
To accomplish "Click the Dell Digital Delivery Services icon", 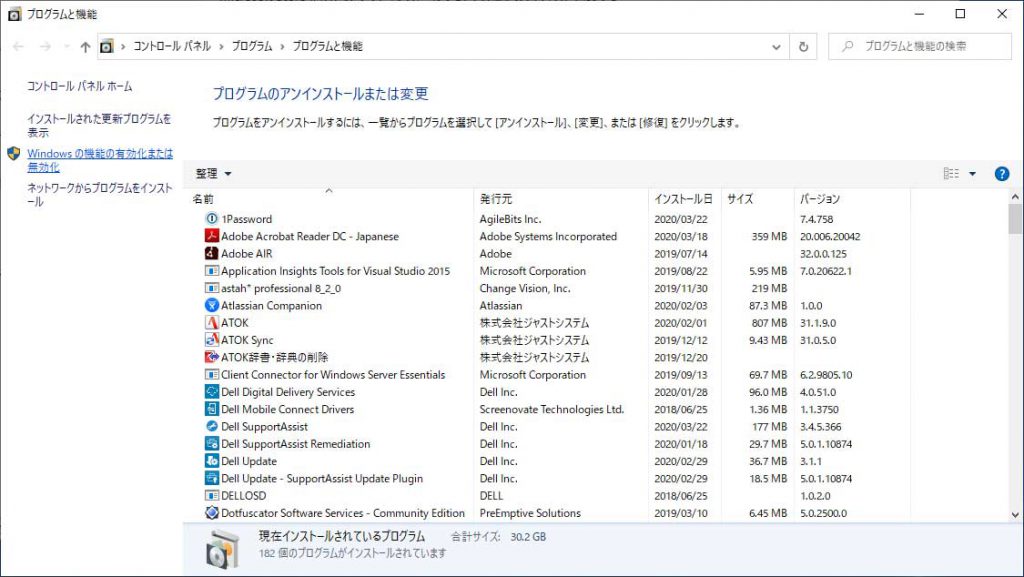I will tap(212, 392).
